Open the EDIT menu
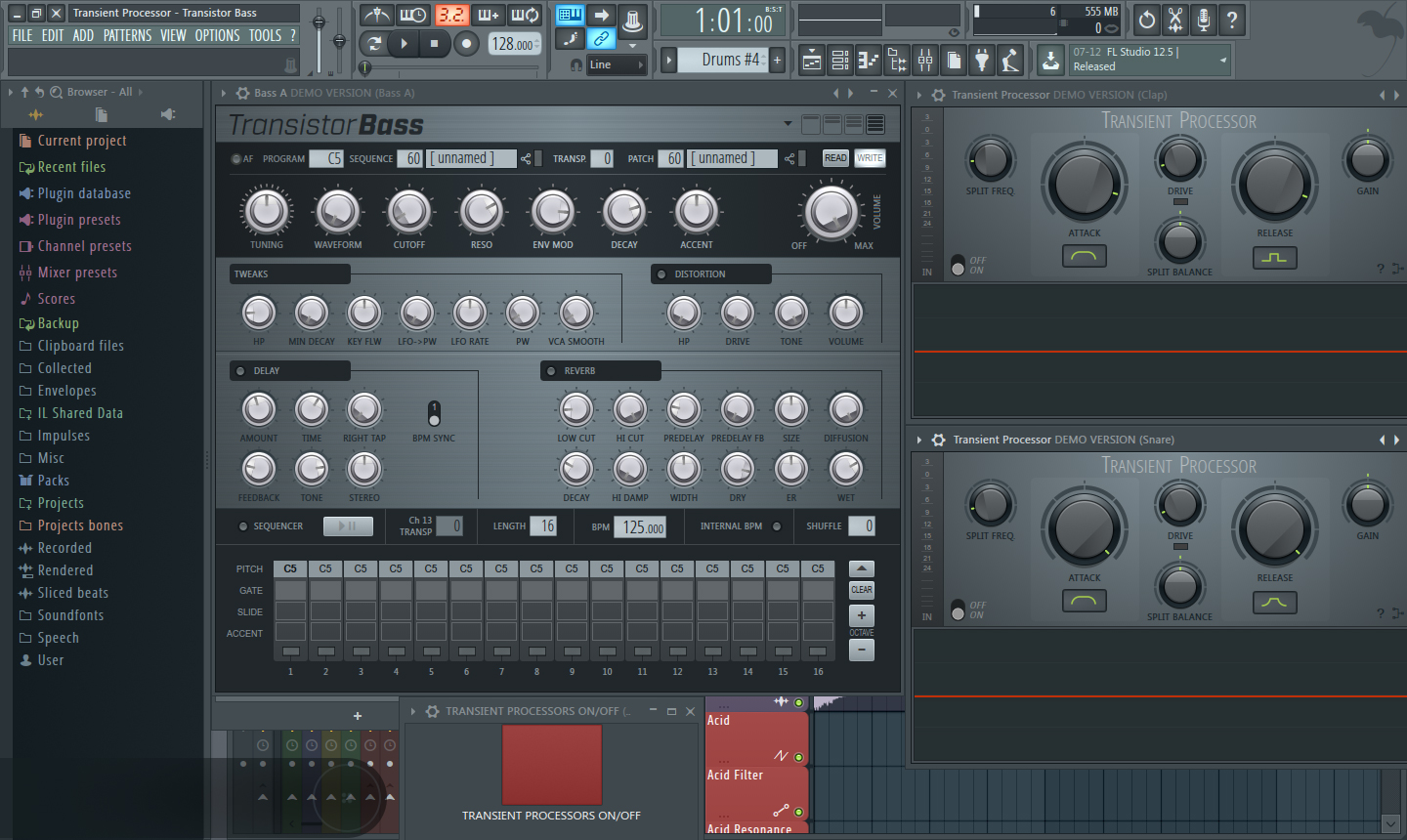Screen dimensions: 1407x840 click(x=52, y=35)
